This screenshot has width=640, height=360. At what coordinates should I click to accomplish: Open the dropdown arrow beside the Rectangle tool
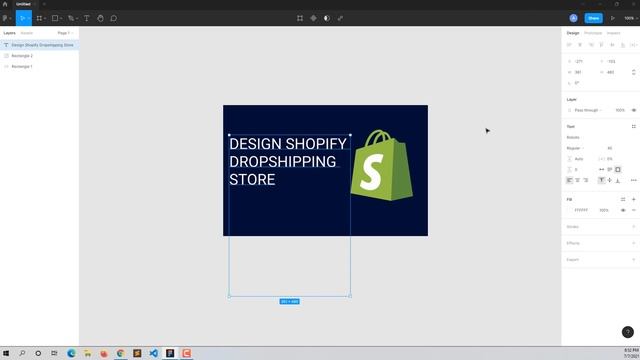click(61, 18)
